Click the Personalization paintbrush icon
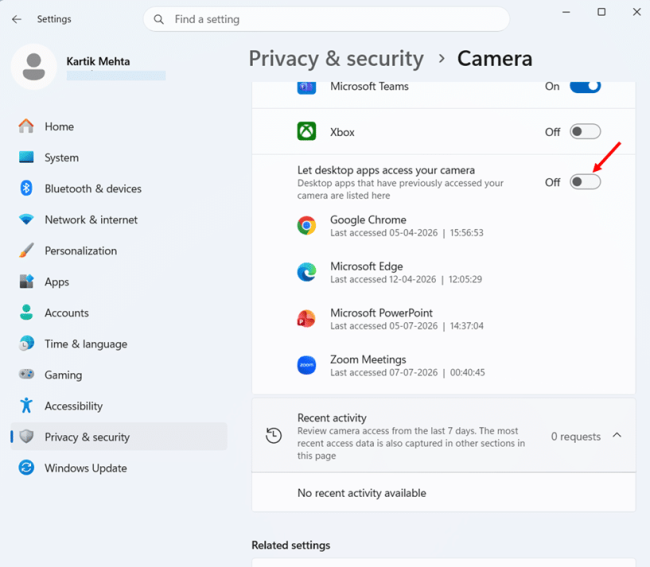The width and height of the screenshot is (650, 567). tap(26, 250)
